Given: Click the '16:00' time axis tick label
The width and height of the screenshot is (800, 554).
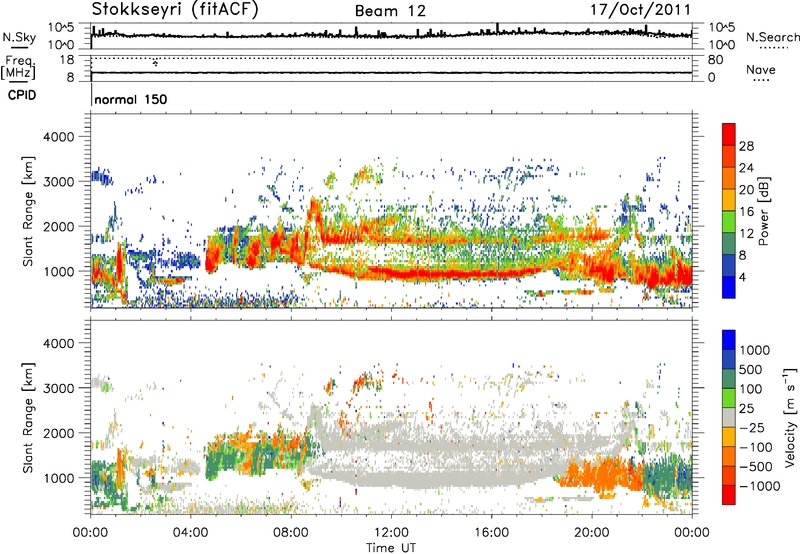Looking at the screenshot, I should click(x=491, y=533).
